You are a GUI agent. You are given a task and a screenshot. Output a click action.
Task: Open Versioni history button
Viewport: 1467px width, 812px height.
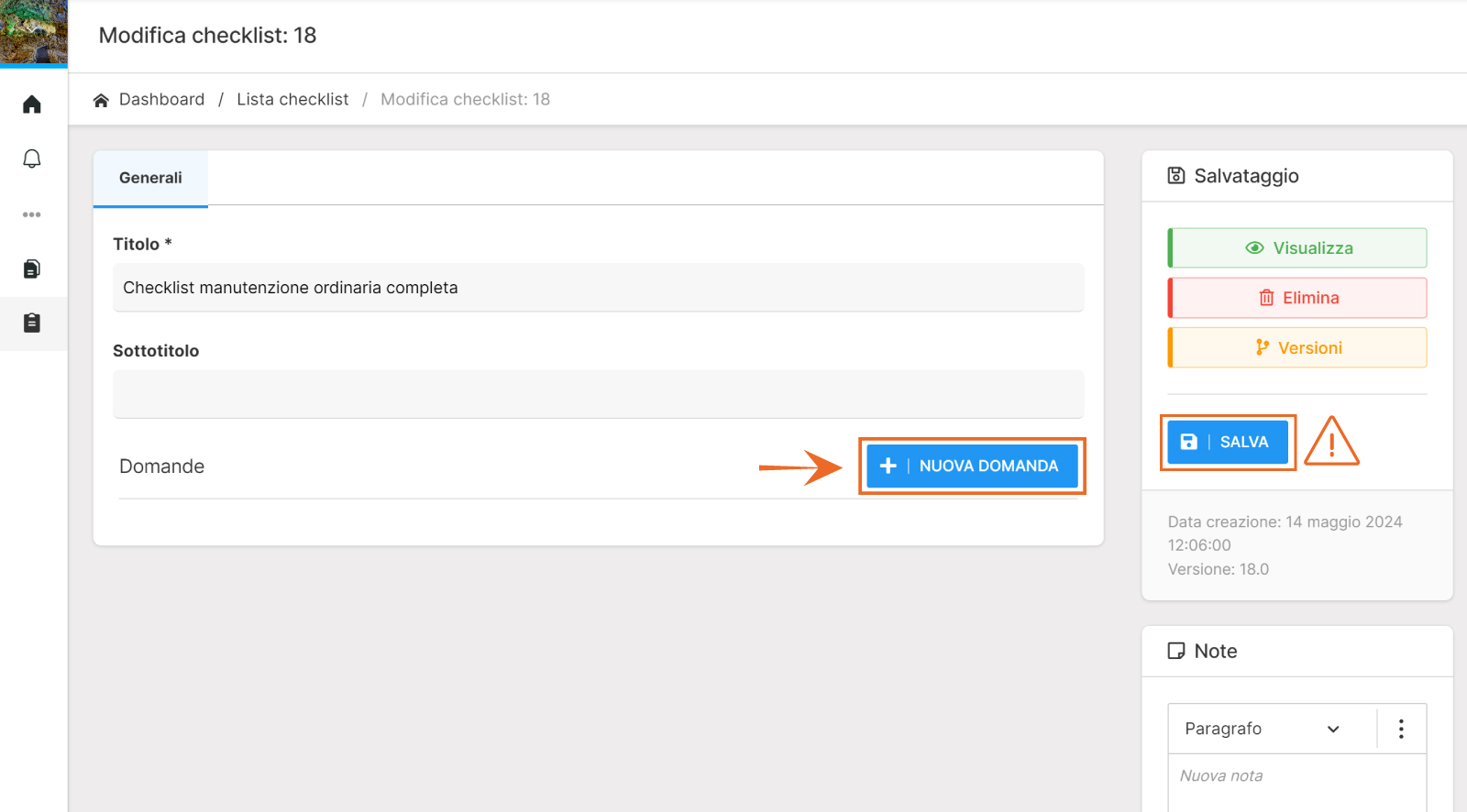(1297, 348)
